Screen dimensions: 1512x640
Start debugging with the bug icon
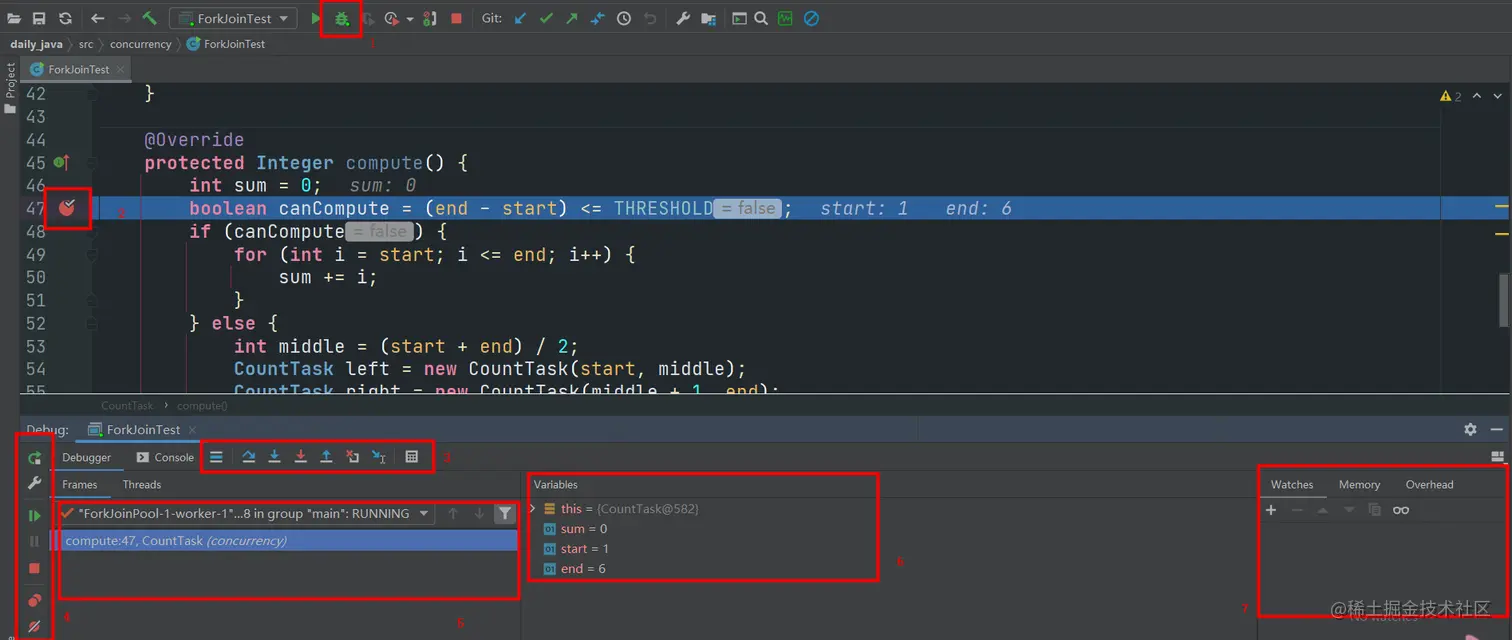pyautogui.click(x=342, y=18)
